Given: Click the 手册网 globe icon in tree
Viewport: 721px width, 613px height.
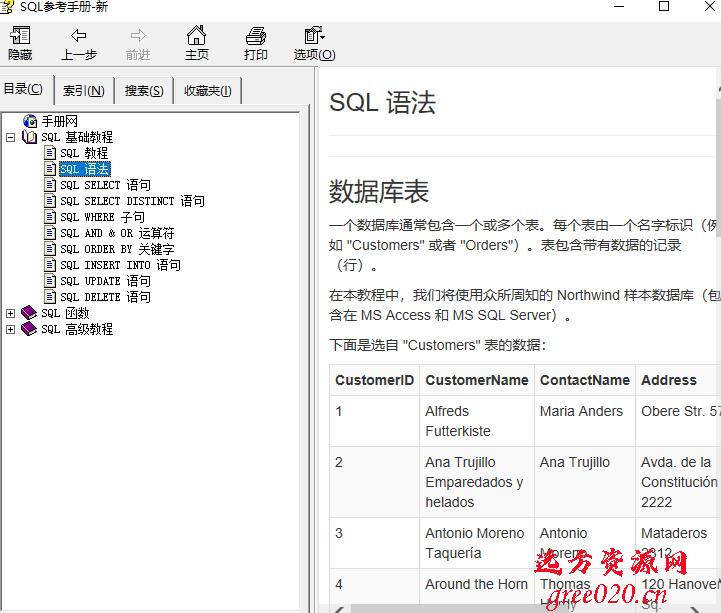Looking at the screenshot, I should point(30,121).
